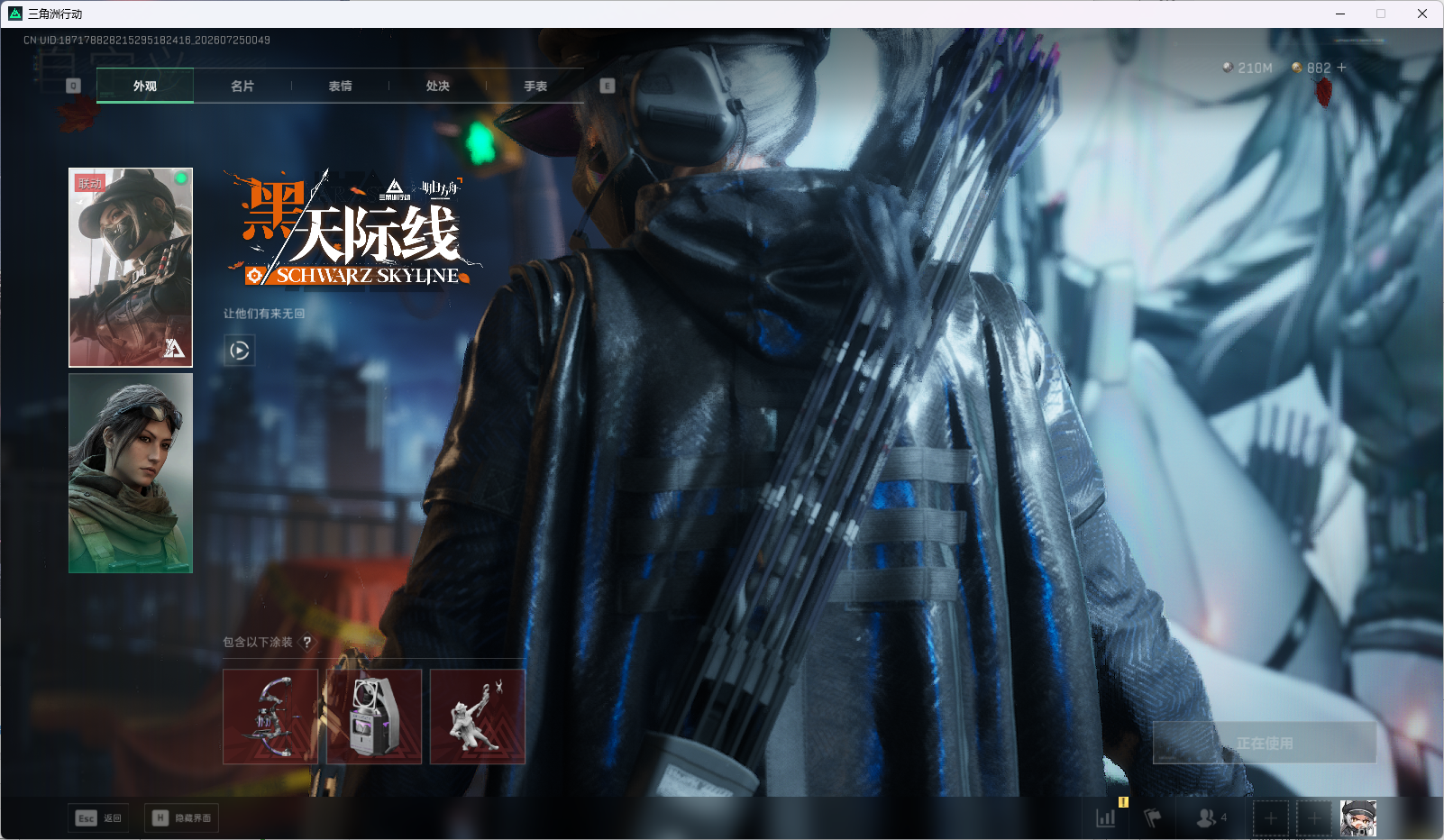The height and width of the screenshot is (840, 1444).
Task: Add teammate in first empty squad slot
Action: (1270, 818)
